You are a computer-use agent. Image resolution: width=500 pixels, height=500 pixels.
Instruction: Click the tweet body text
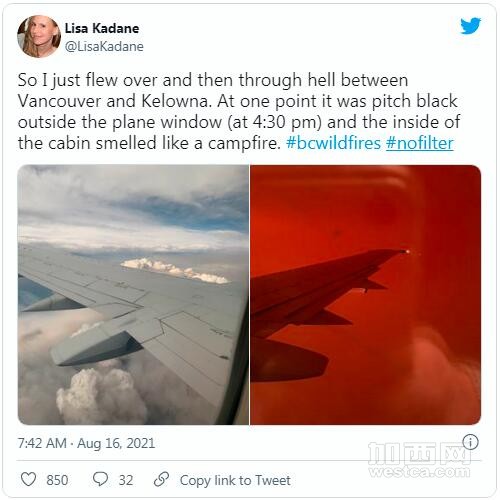point(239,112)
